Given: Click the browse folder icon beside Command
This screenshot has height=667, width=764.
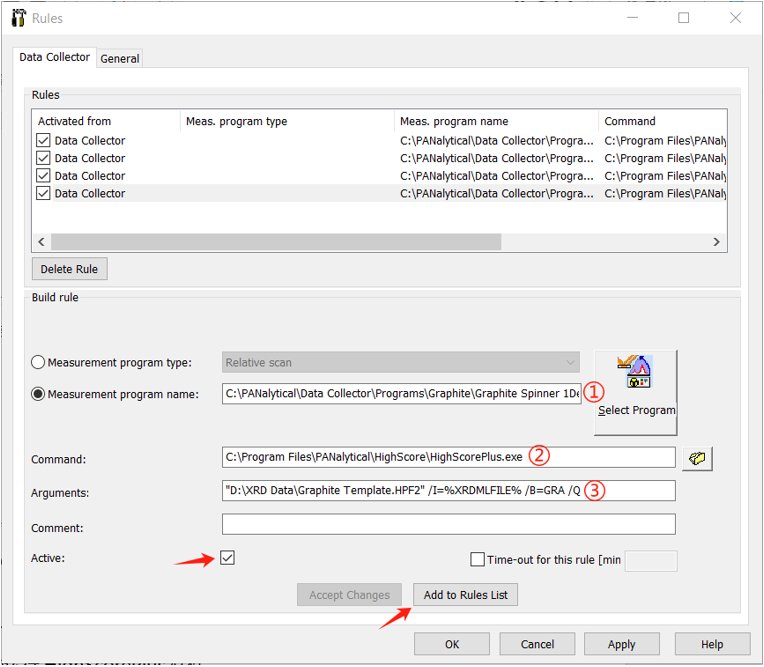Looking at the screenshot, I should pos(697,458).
